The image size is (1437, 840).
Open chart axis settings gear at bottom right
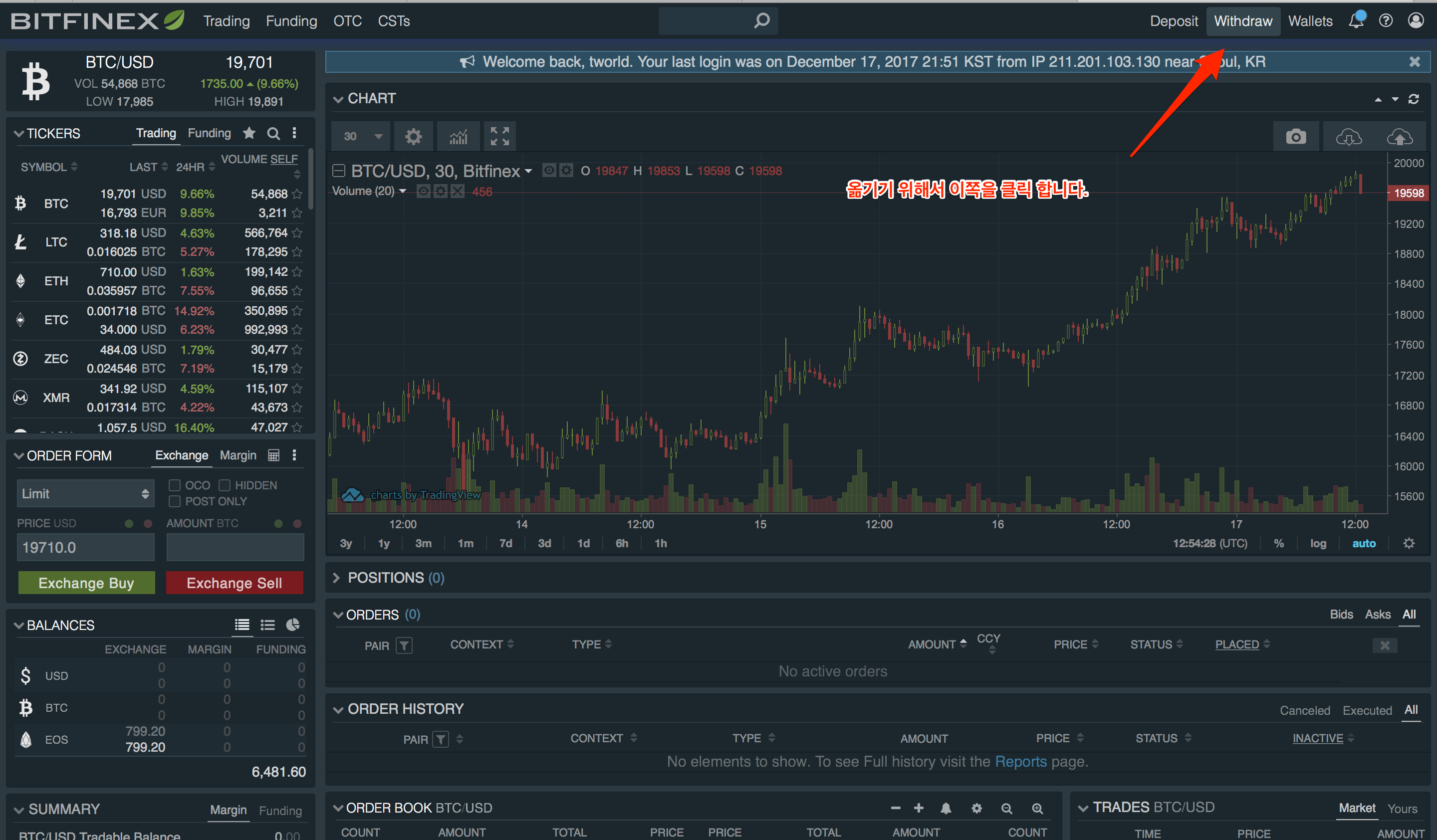pos(1409,543)
